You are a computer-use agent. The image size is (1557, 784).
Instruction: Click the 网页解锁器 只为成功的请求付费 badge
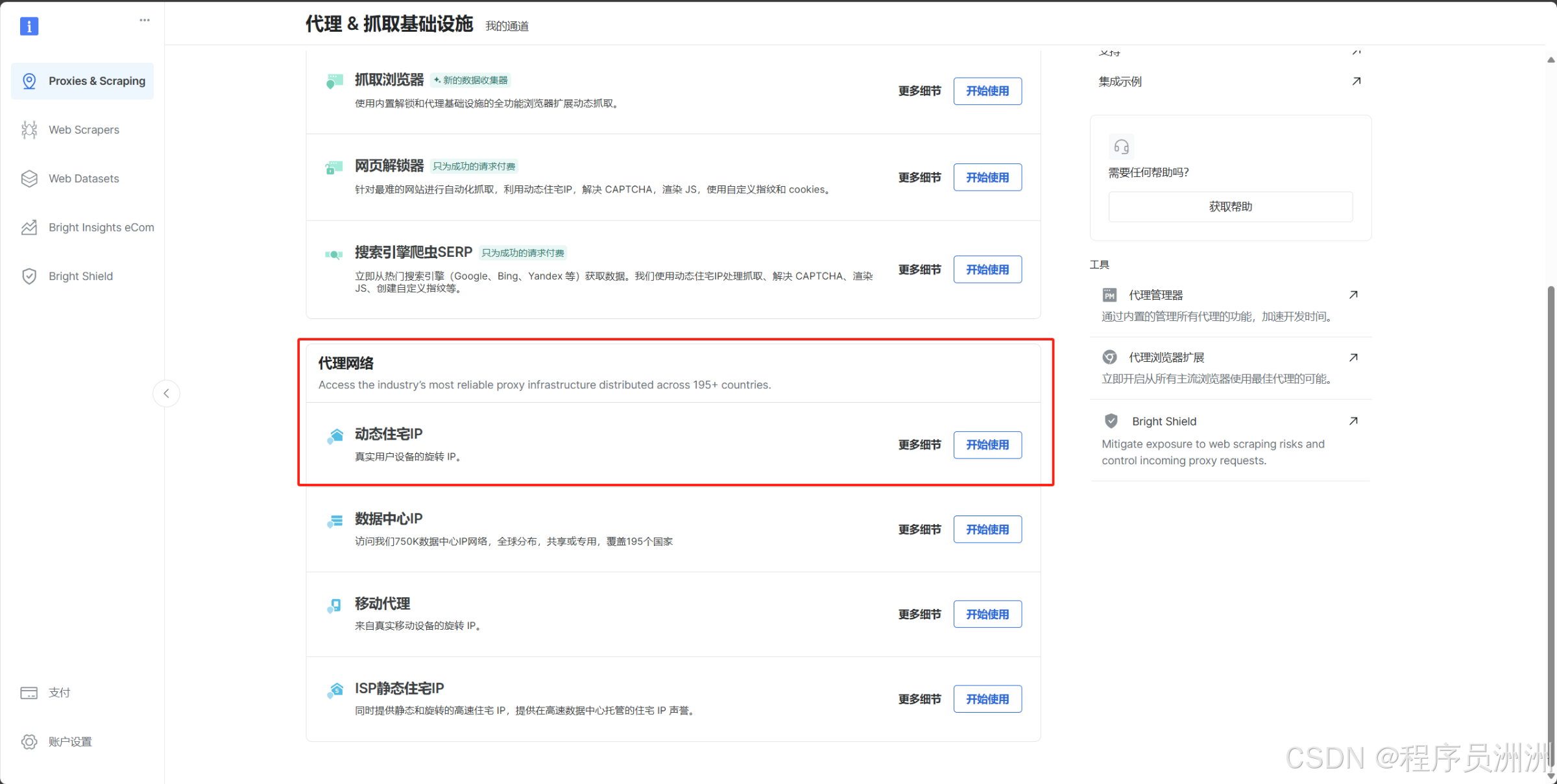coord(474,167)
